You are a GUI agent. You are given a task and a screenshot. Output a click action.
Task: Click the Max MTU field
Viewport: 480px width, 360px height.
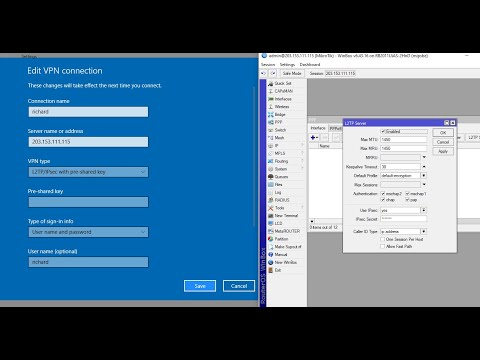tap(403, 140)
